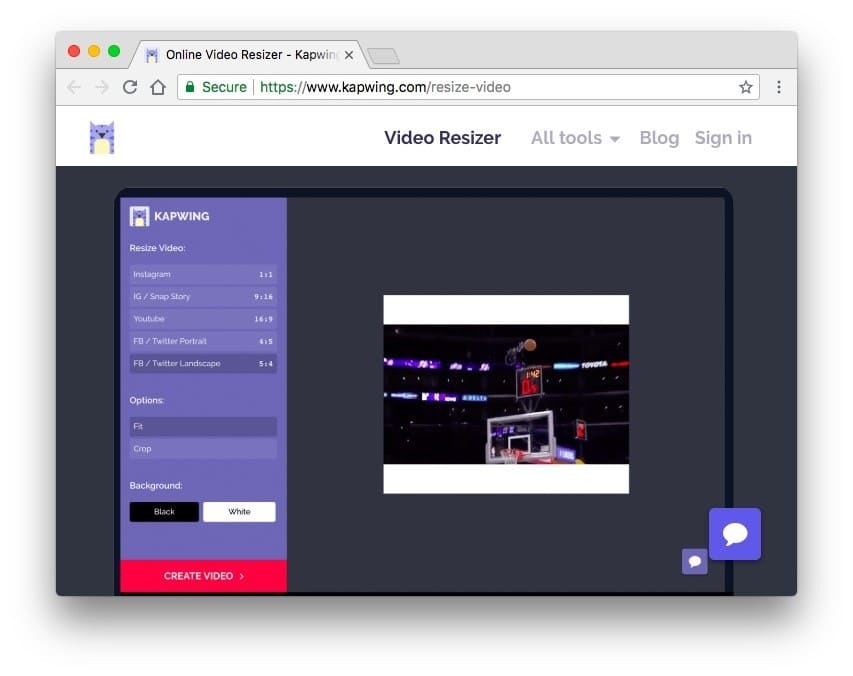Select the Youtube 16:9 format

203,319
